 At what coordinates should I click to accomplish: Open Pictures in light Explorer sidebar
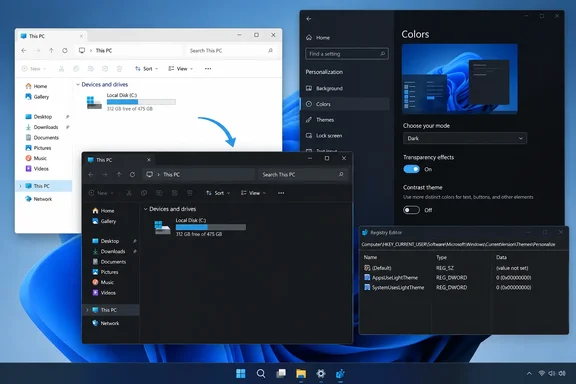pyautogui.click(x=38, y=148)
